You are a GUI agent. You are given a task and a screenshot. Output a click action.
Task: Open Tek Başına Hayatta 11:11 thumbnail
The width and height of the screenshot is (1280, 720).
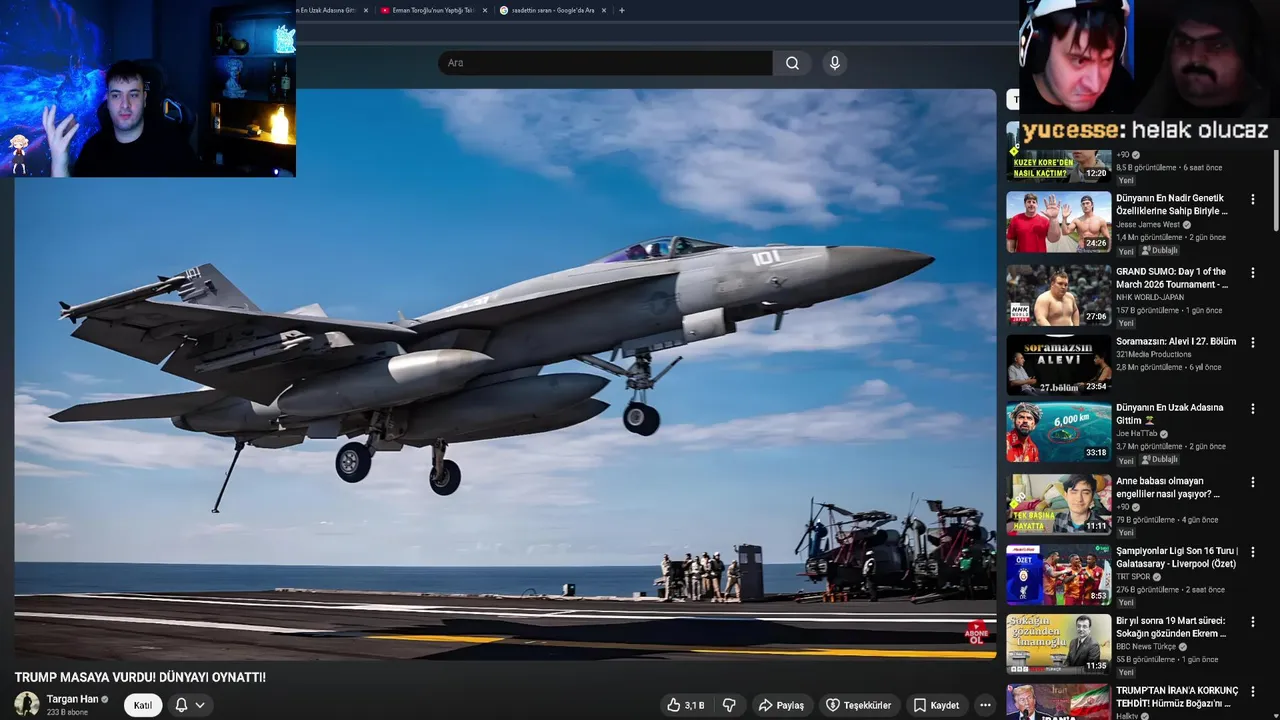pos(1058,505)
